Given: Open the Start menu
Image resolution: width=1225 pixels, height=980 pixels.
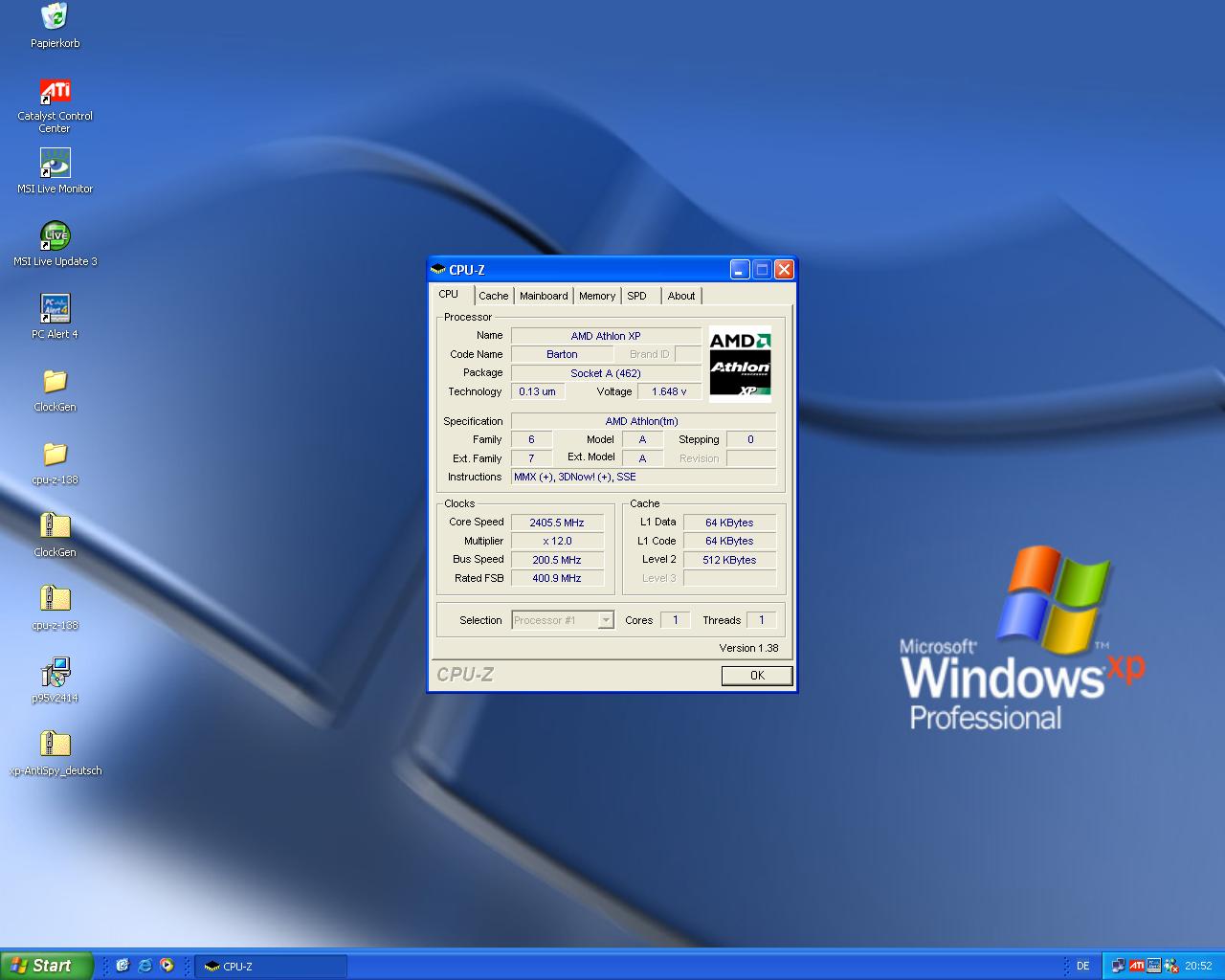Looking at the screenshot, I should (x=47, y=966).
